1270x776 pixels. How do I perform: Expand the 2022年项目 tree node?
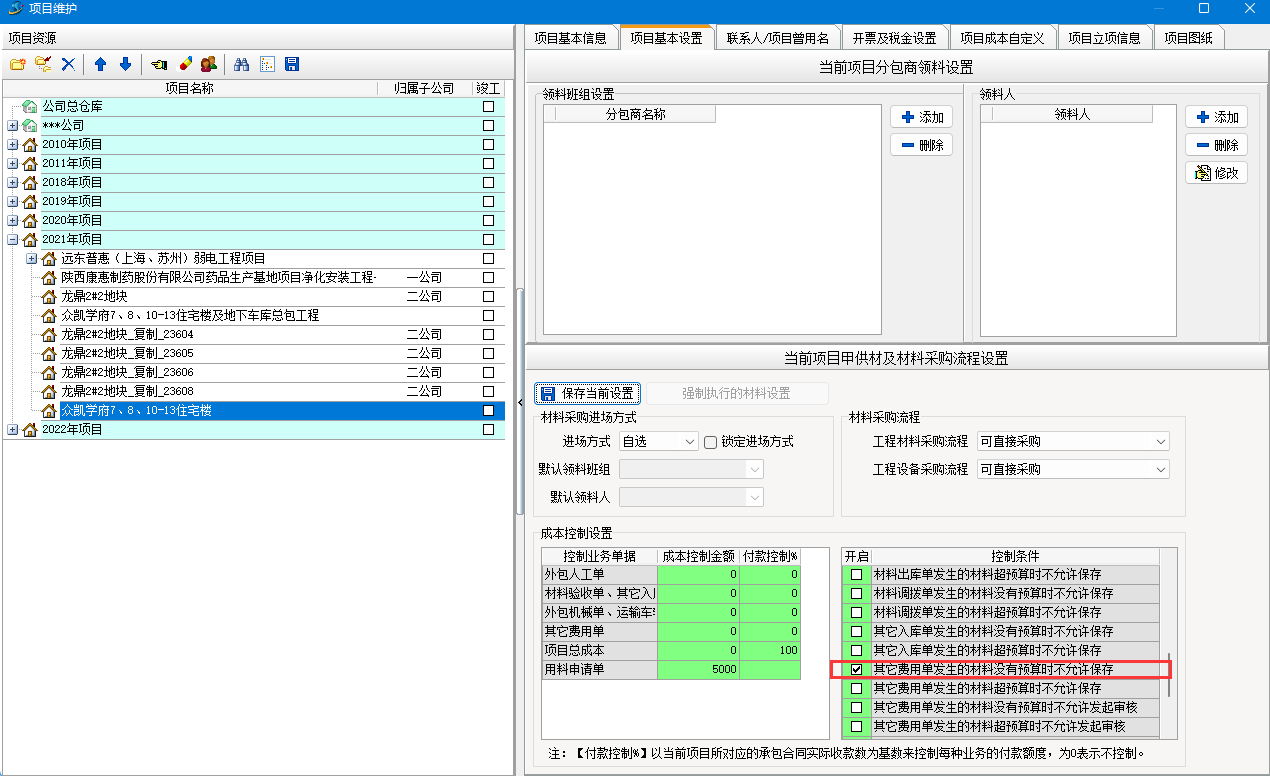[x=12, y=430]
